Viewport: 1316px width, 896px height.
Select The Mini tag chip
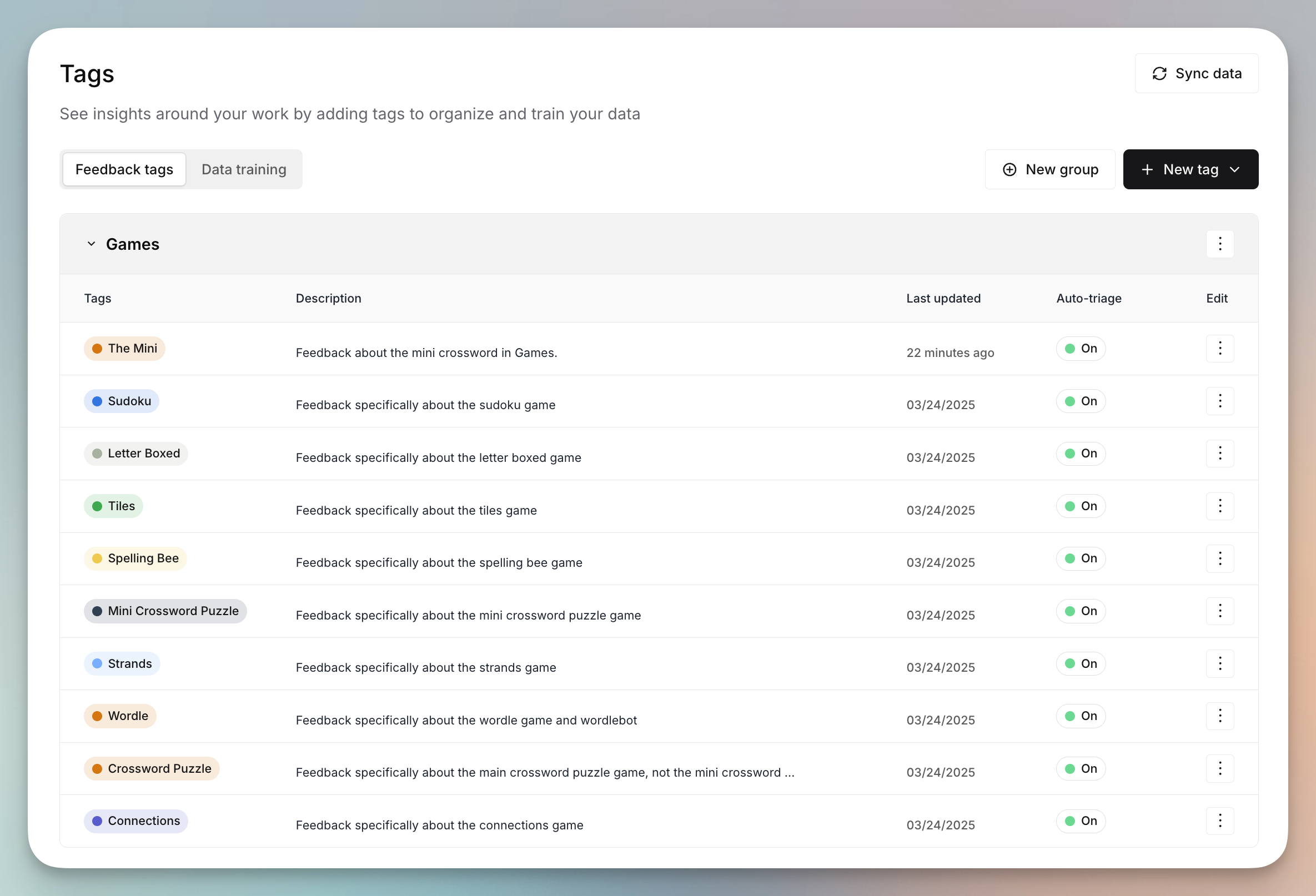click(x=124, y=349)
